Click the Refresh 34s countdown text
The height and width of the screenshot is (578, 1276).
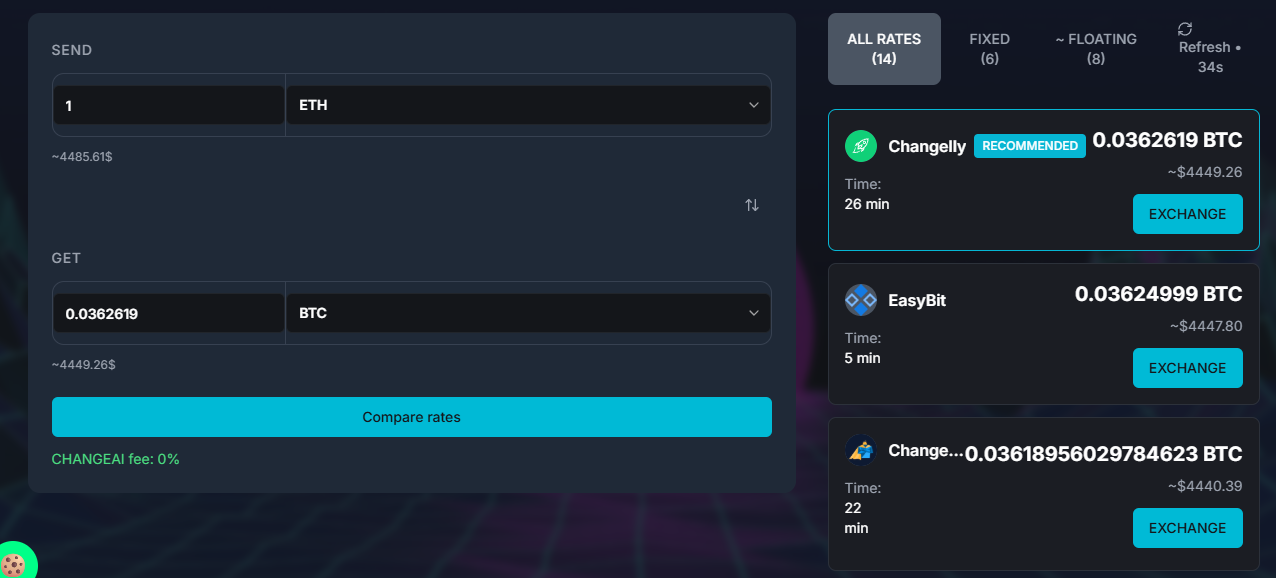coord(1210,57)
